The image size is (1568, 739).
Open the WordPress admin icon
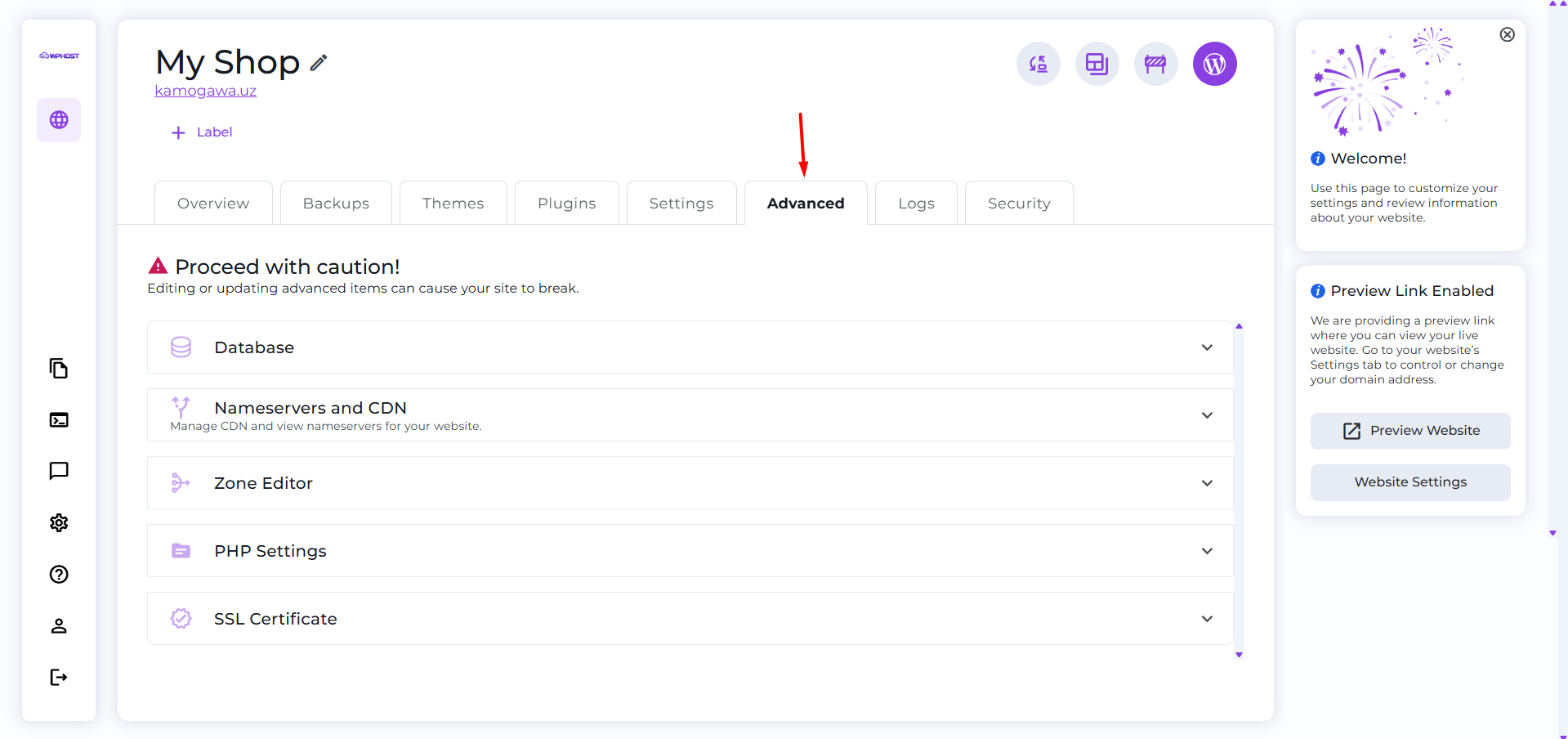[1214, 64]
